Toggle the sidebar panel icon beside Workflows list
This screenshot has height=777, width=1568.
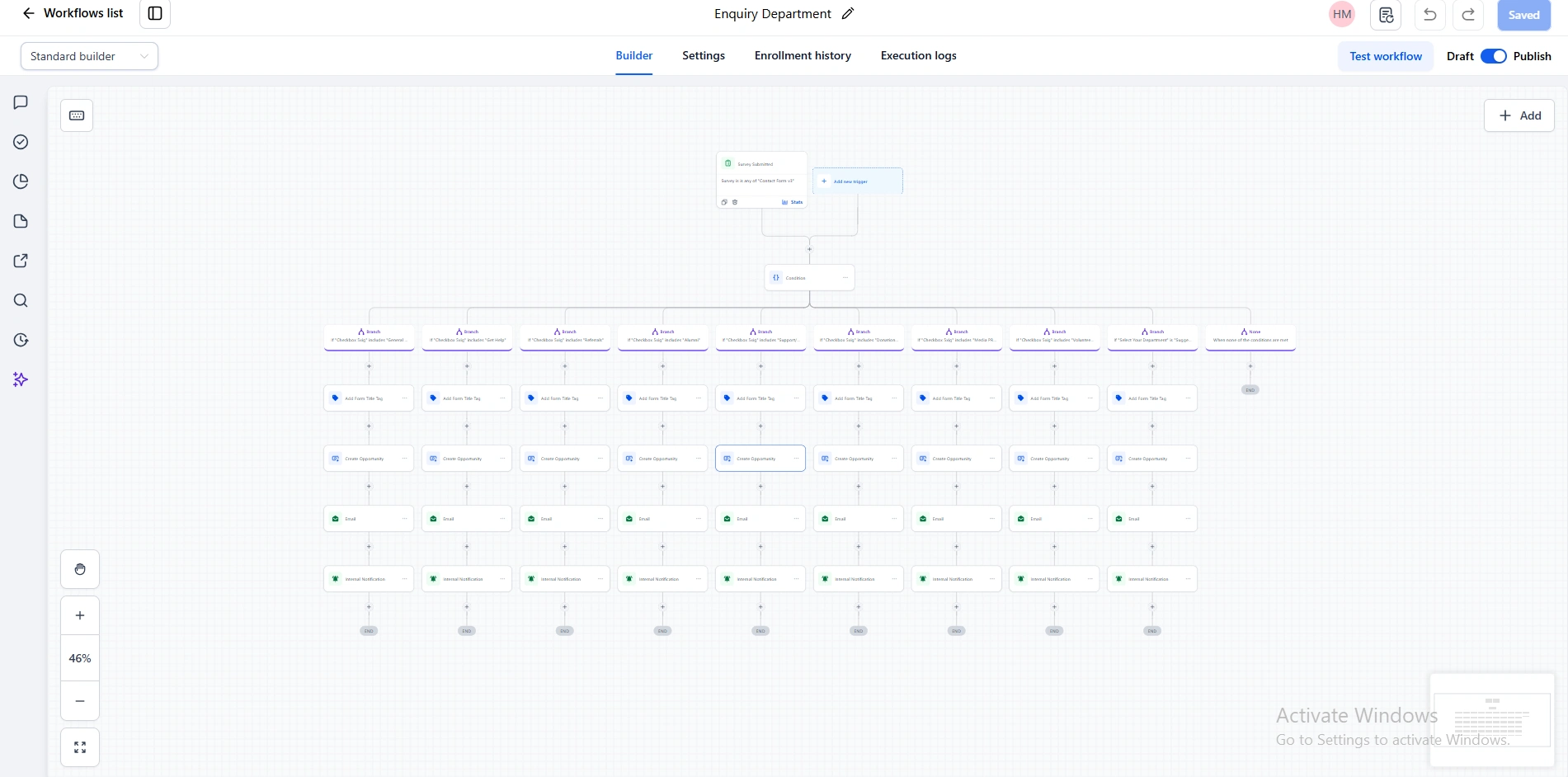coord(155,13)
